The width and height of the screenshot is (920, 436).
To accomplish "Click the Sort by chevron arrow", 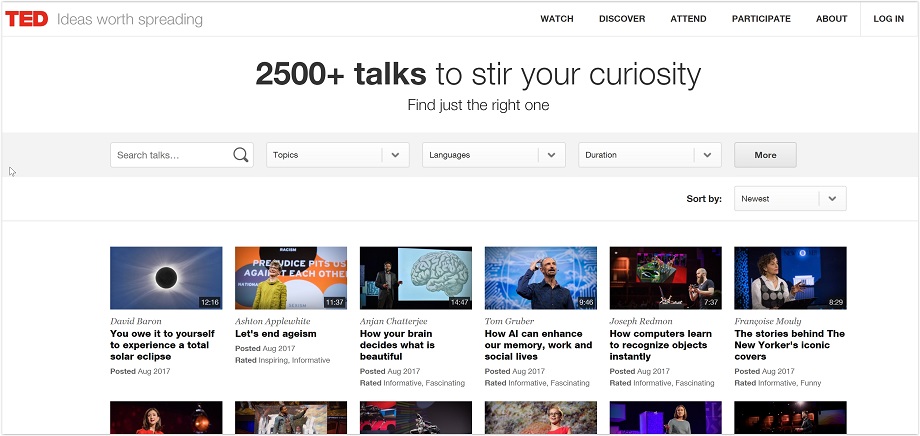I will pyautogui.click(x=832, y=198).
